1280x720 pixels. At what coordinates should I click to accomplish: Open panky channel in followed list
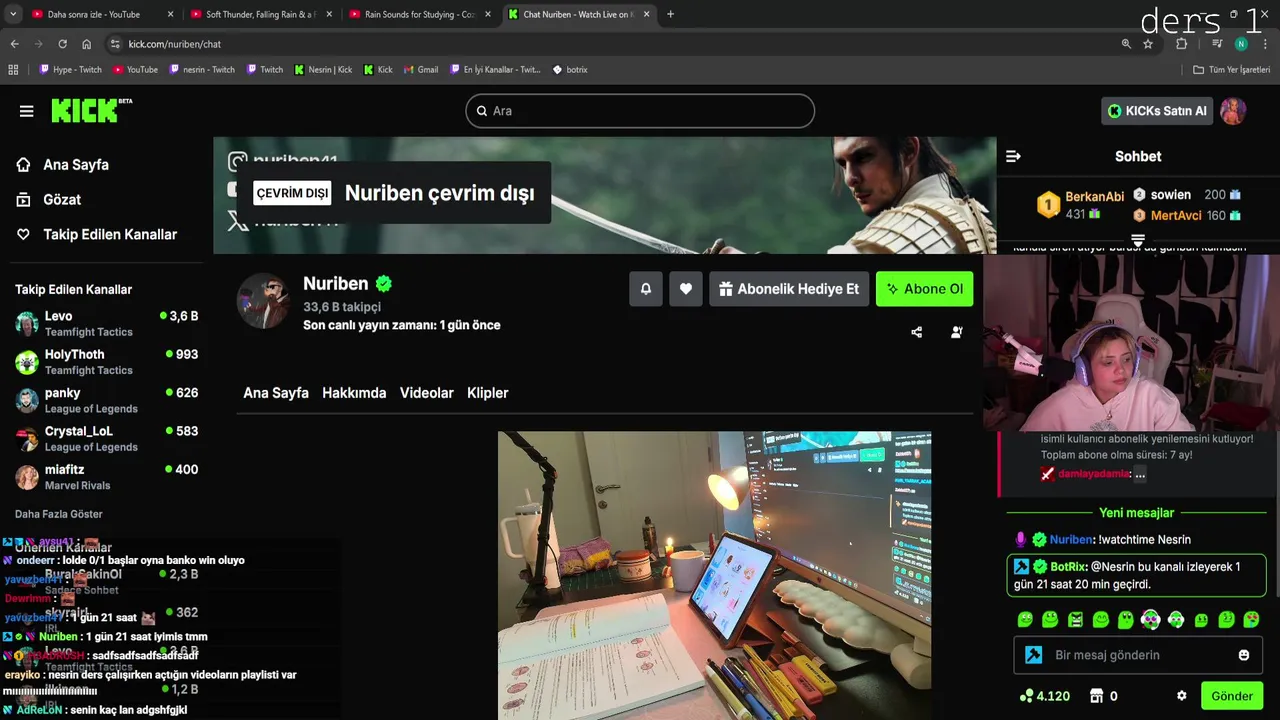click(107, 400)
